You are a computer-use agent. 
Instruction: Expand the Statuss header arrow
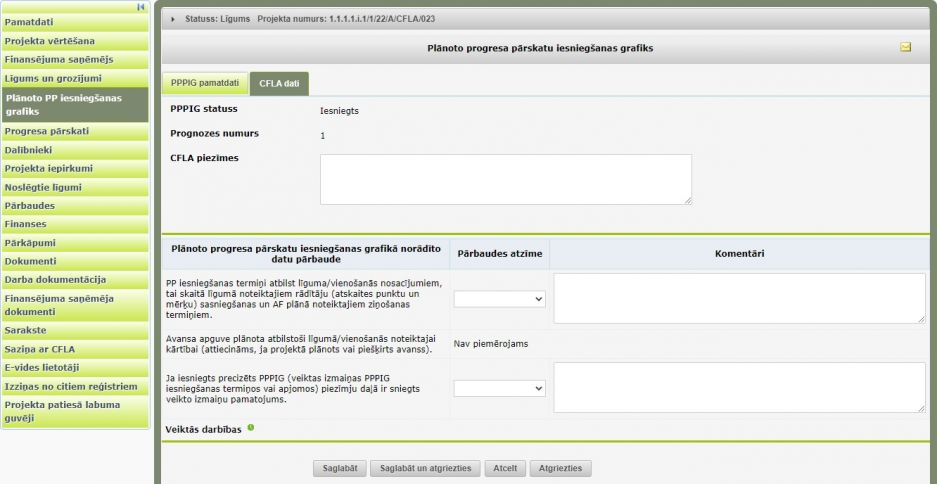[x=175, y=19]
